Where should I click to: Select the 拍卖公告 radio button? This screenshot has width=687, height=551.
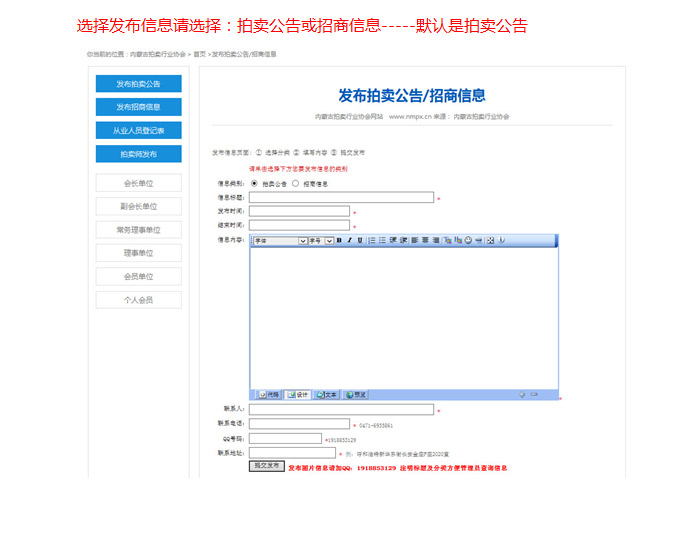(254, 184)
